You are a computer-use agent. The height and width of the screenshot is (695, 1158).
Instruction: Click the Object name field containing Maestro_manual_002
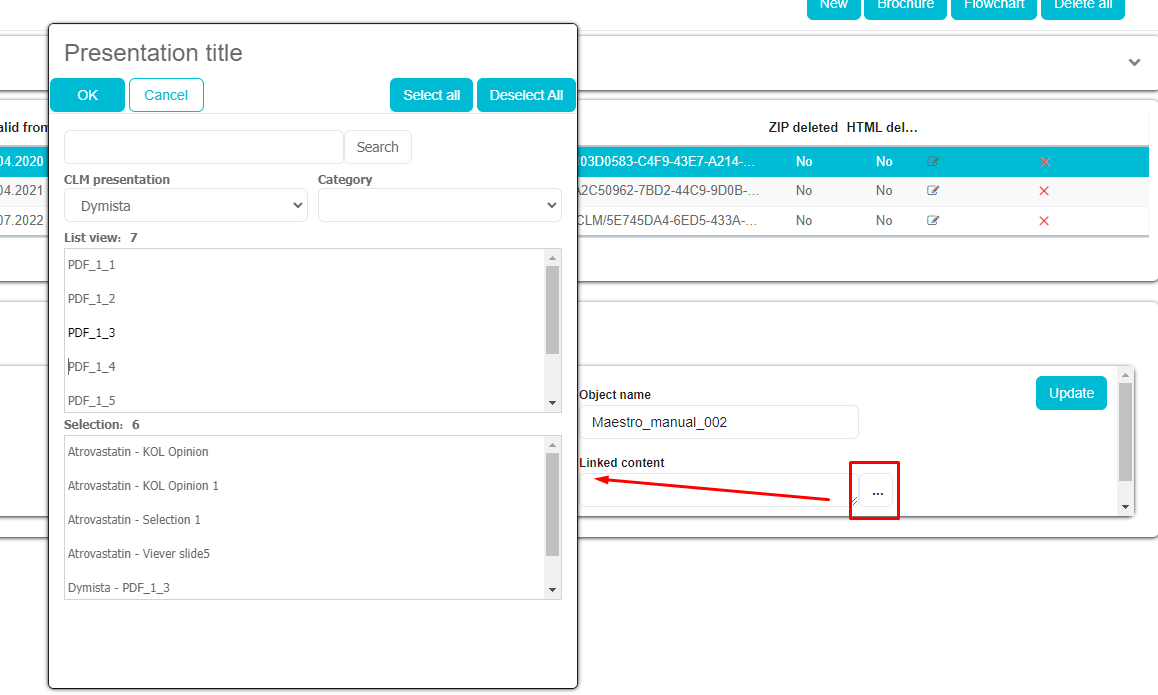718,422
